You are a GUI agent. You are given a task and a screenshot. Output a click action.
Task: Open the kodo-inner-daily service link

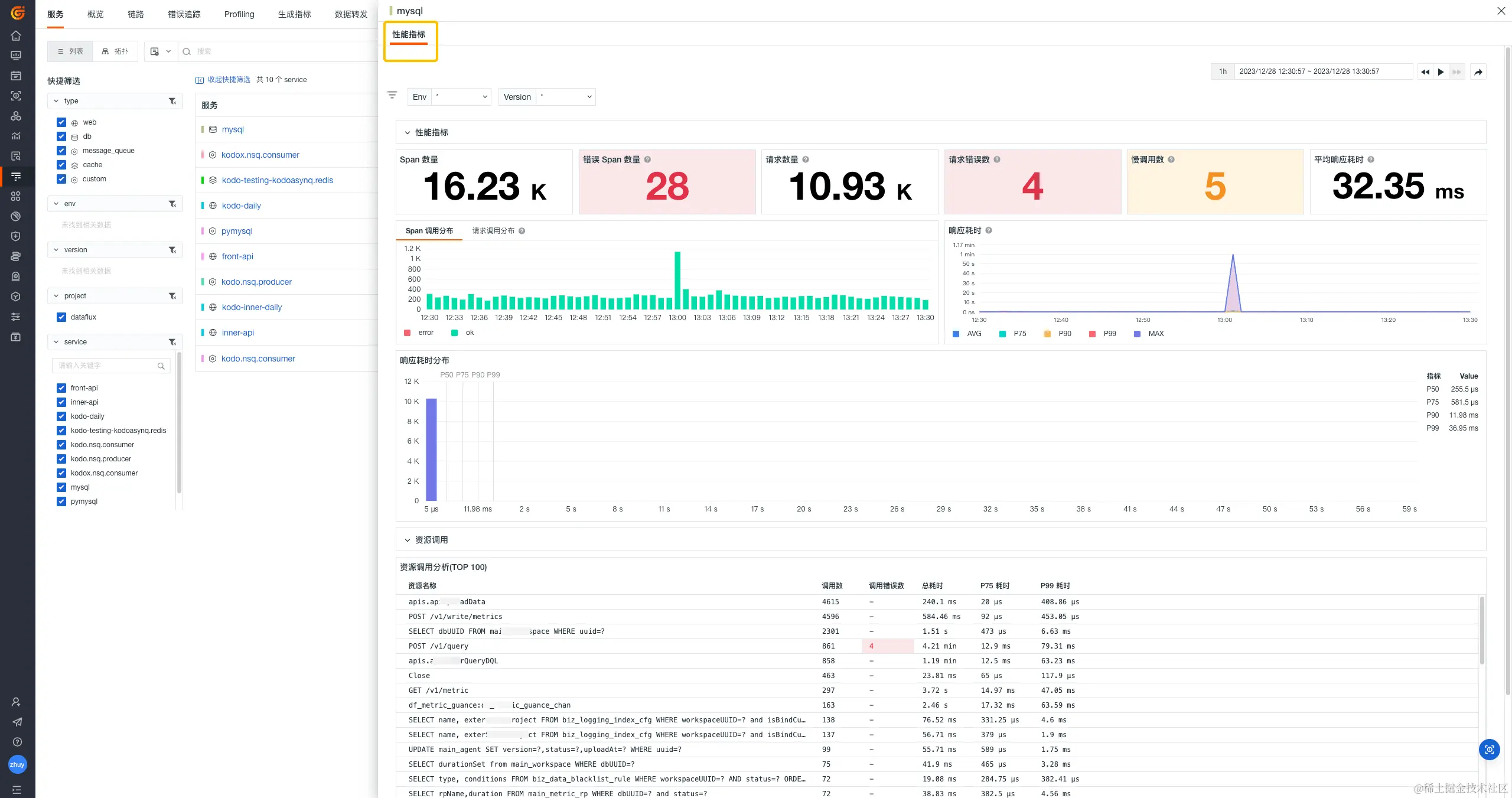pos(252,307)
